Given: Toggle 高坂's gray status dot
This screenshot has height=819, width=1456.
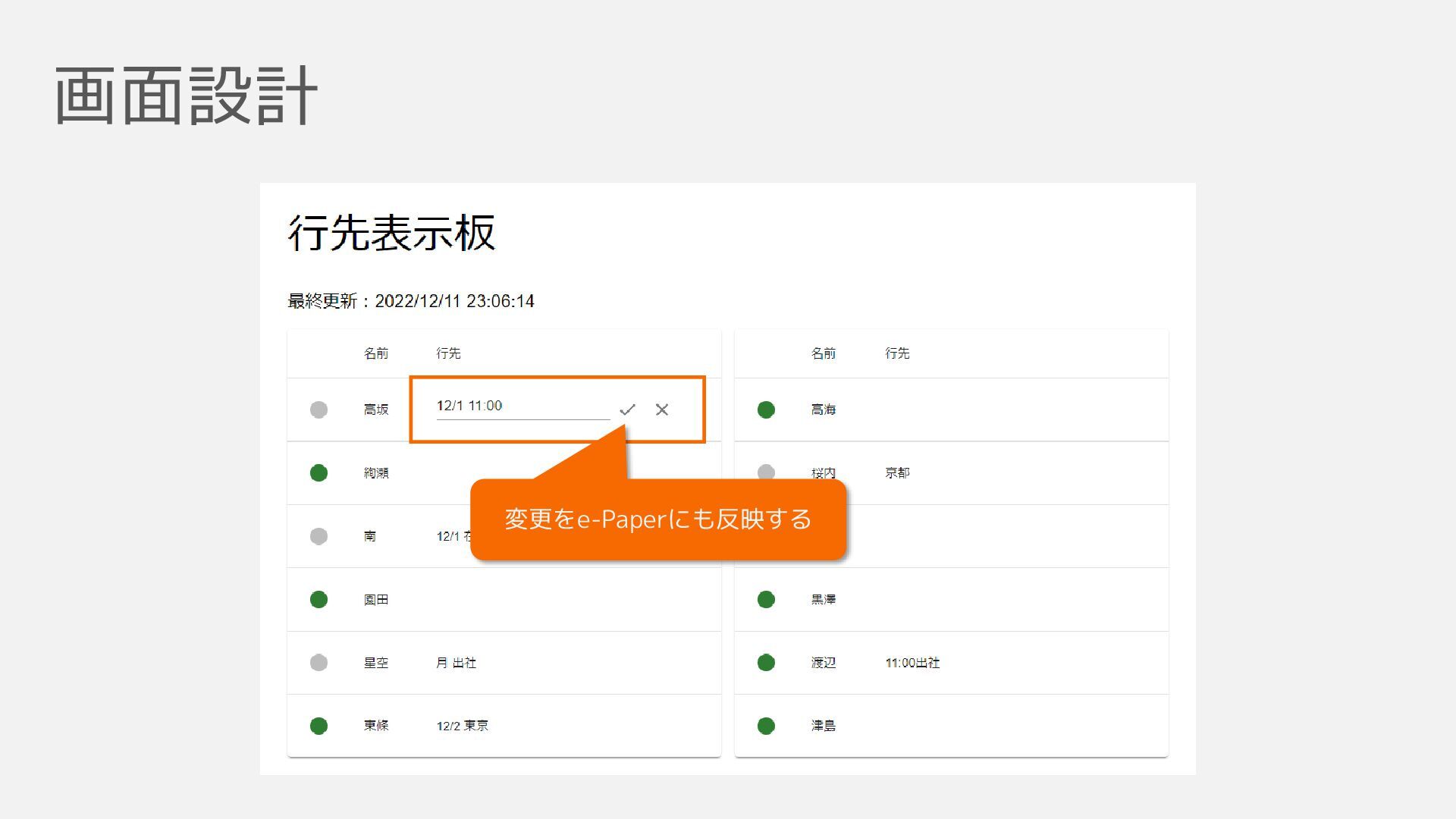Looking at the screenshot, I should 318,409.
